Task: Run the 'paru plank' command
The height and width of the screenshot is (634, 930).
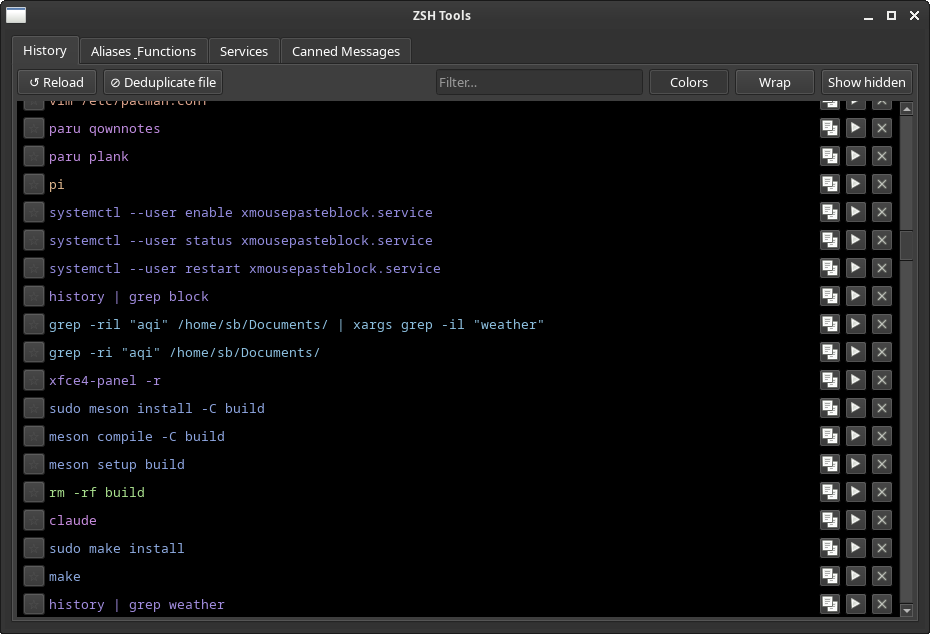Action: point(855,156)
